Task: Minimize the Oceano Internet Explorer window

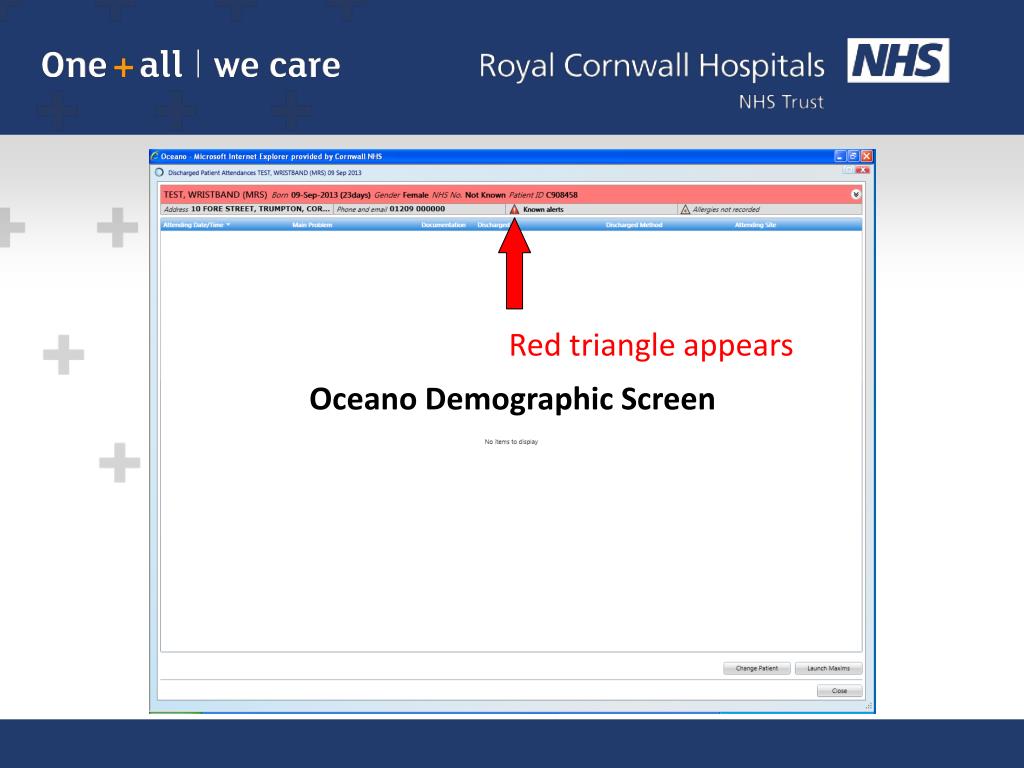Action: [840, 156]
